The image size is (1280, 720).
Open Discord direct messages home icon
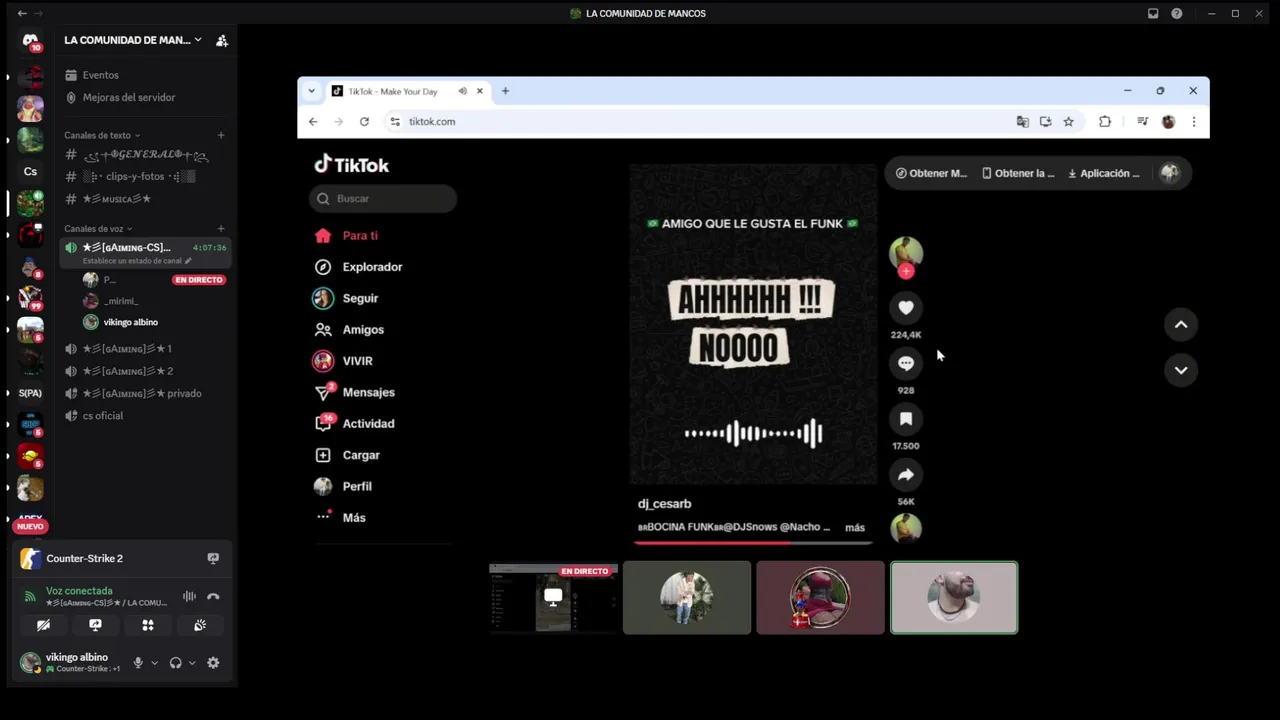coord(30,41)
